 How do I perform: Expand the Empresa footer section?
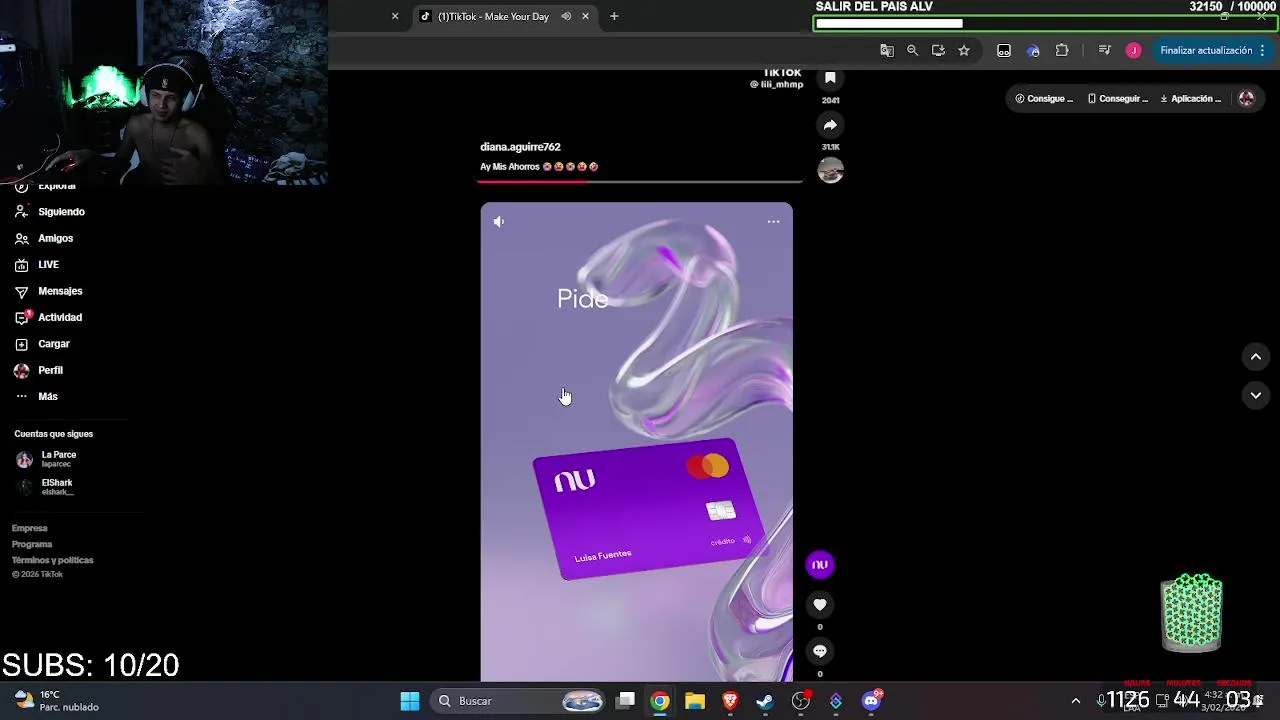click(30, 528)
